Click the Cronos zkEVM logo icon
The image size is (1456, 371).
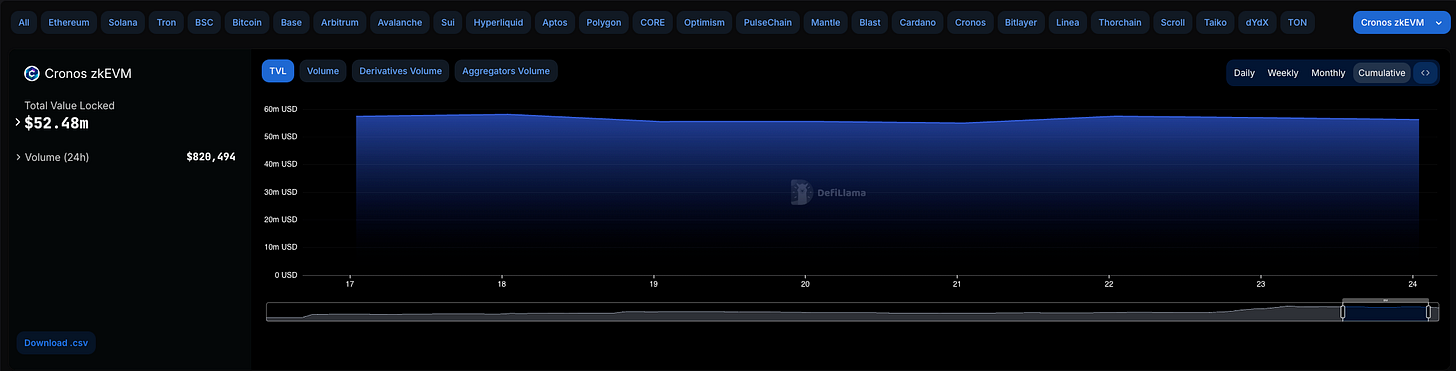(31, 73)
